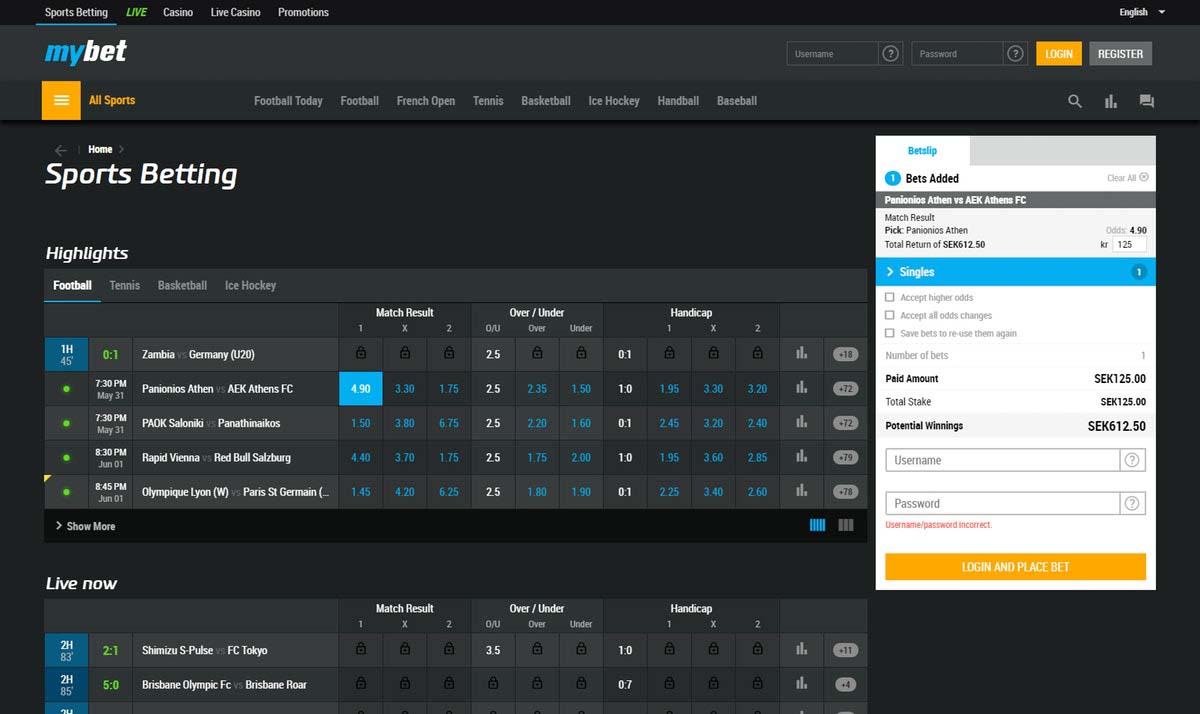This screenshot has height=714, width=1200.
Task: Select the Betslip tab
Action: 922,151
